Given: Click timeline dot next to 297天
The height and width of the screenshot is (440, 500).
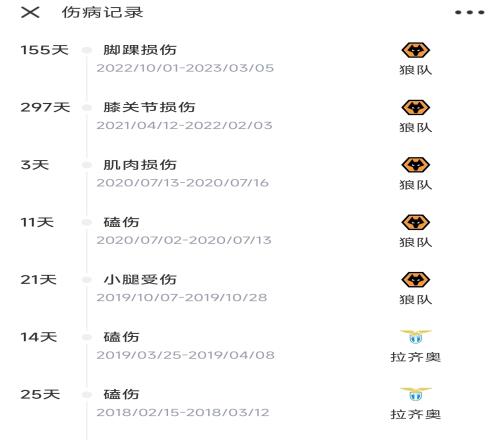Looking at the screenshot, I should [87, 108].
